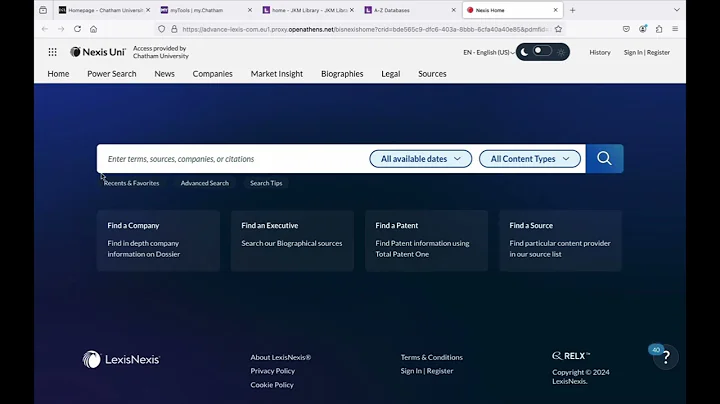
Task: Open Search Tips
Action: (266, 183)
